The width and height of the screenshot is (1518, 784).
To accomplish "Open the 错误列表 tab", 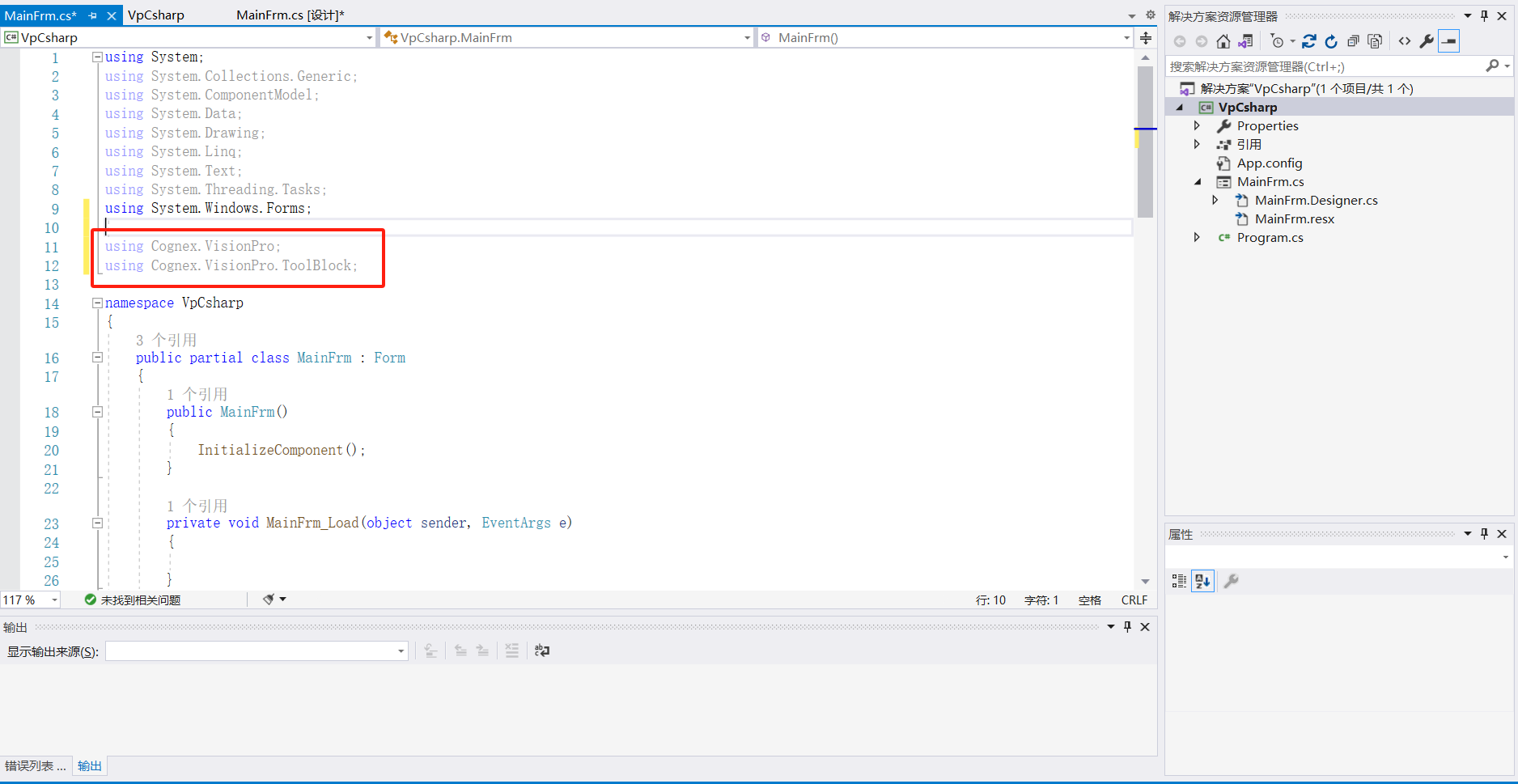I will (36, 765).
